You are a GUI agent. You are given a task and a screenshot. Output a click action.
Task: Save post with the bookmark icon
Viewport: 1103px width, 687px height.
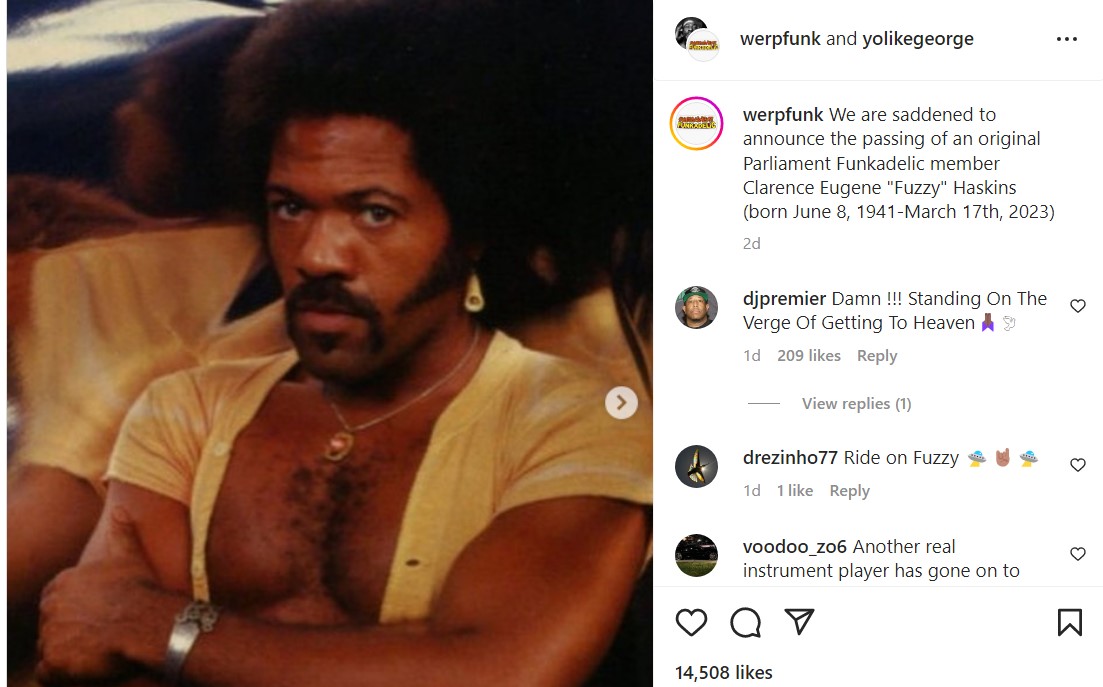click(1069, 622)
